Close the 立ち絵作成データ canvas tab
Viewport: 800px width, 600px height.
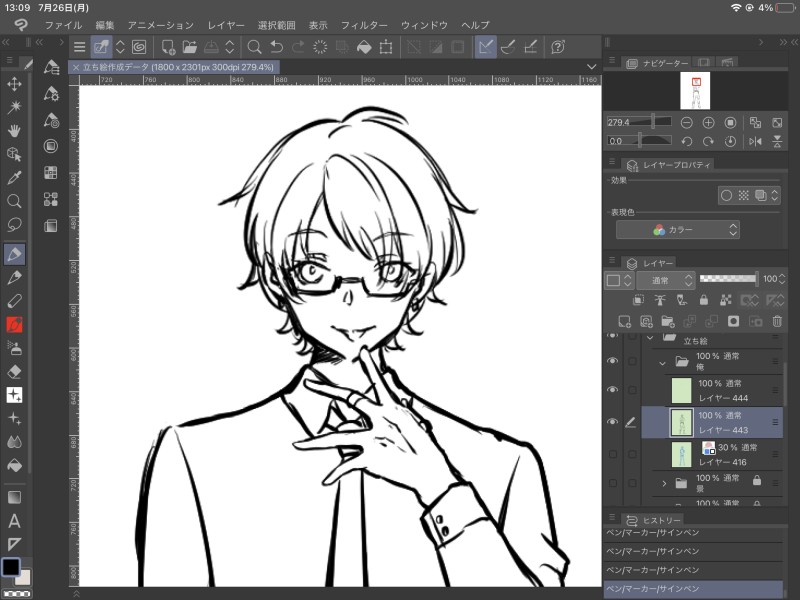tap(76, 67)
